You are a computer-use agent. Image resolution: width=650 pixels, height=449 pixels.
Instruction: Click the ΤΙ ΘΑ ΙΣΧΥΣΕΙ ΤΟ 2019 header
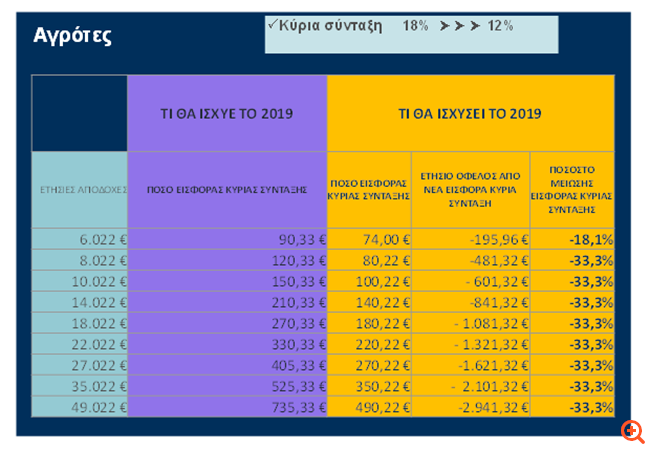(470, 114)
